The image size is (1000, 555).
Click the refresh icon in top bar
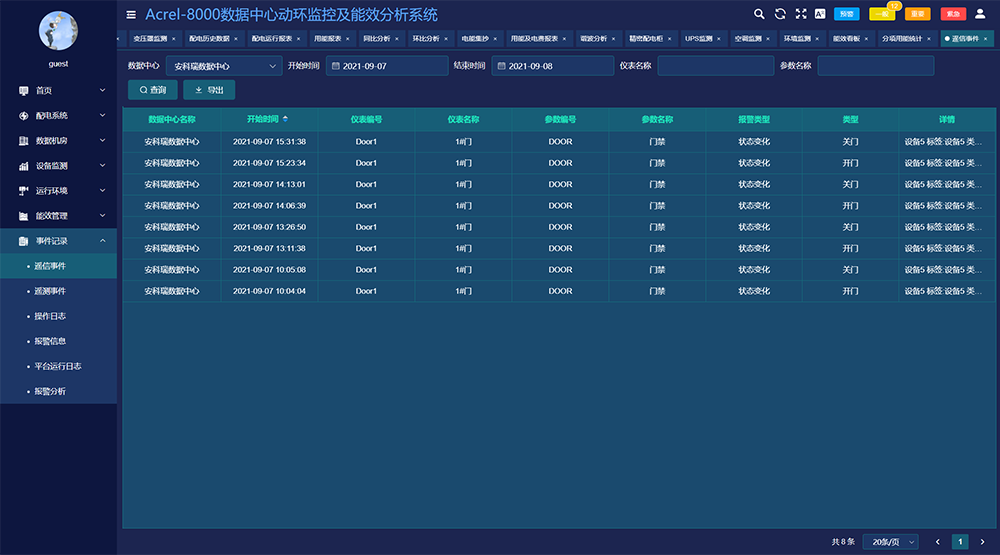(x=780, y=14)
